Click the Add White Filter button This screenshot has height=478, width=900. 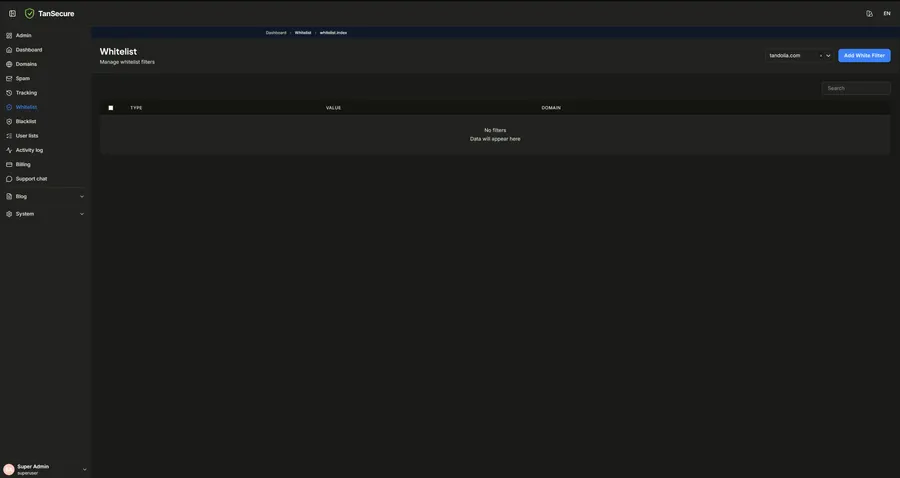click(864, 56)
